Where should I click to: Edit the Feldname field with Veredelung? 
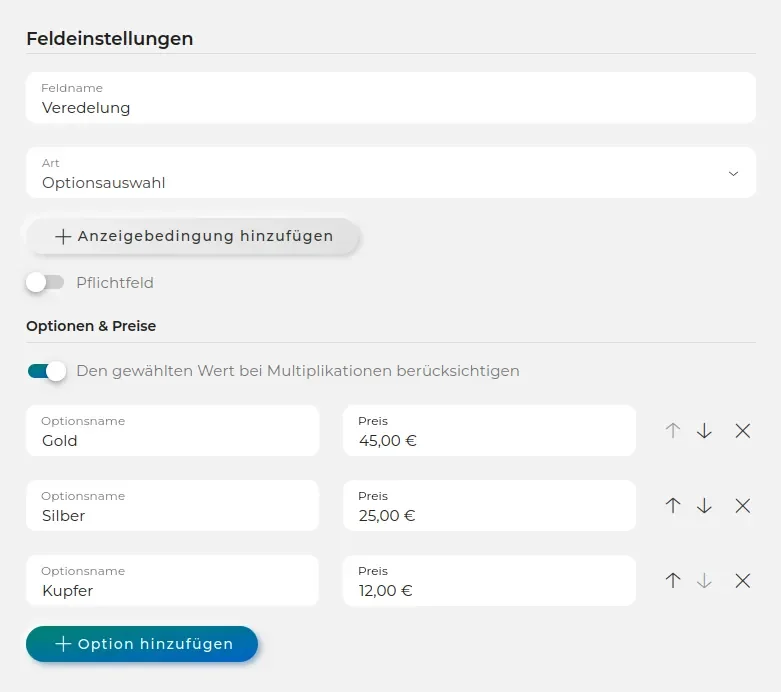pyautogui.click(x=391, y=98)
